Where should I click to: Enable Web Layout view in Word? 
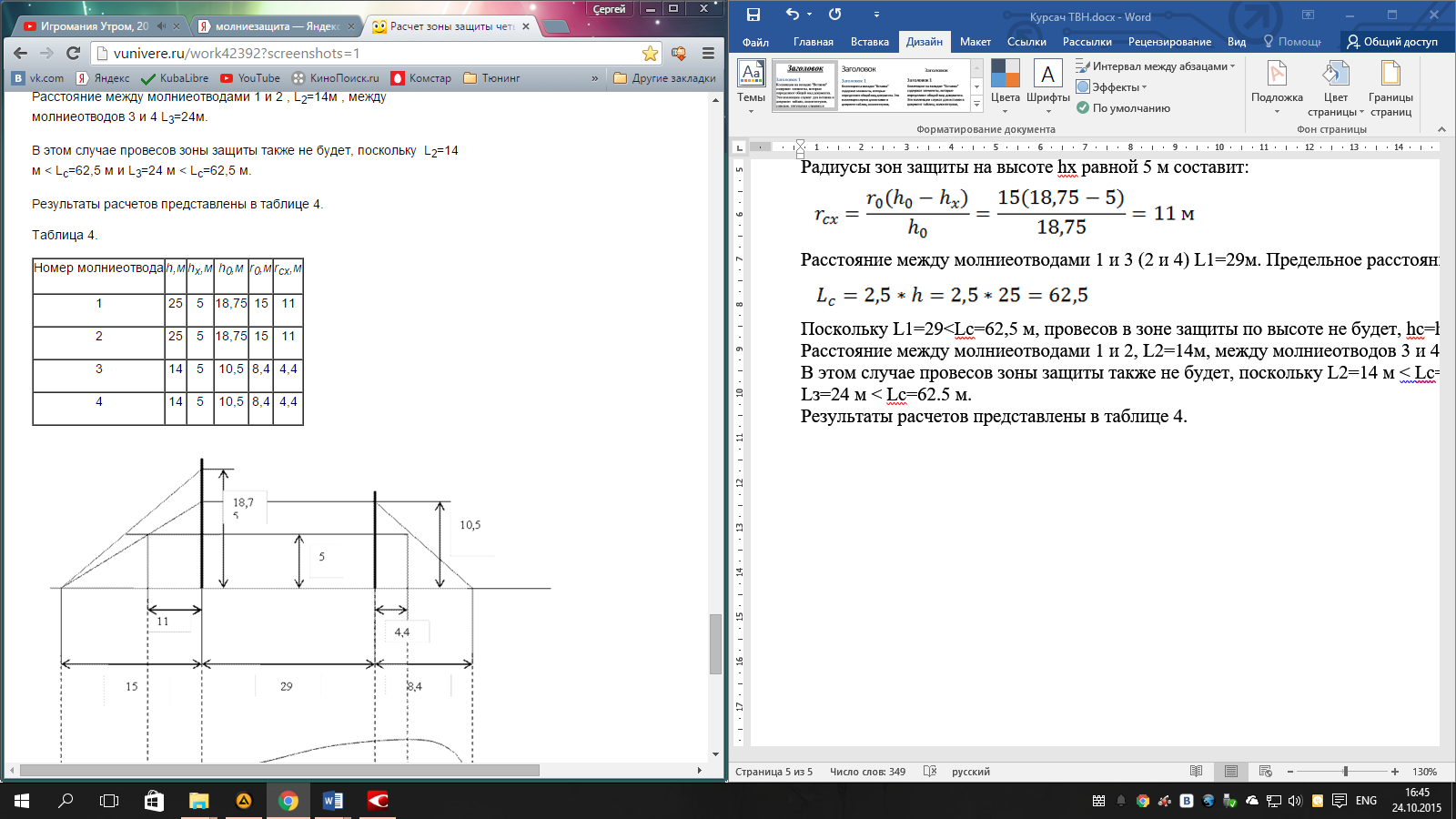[1265, 772]
